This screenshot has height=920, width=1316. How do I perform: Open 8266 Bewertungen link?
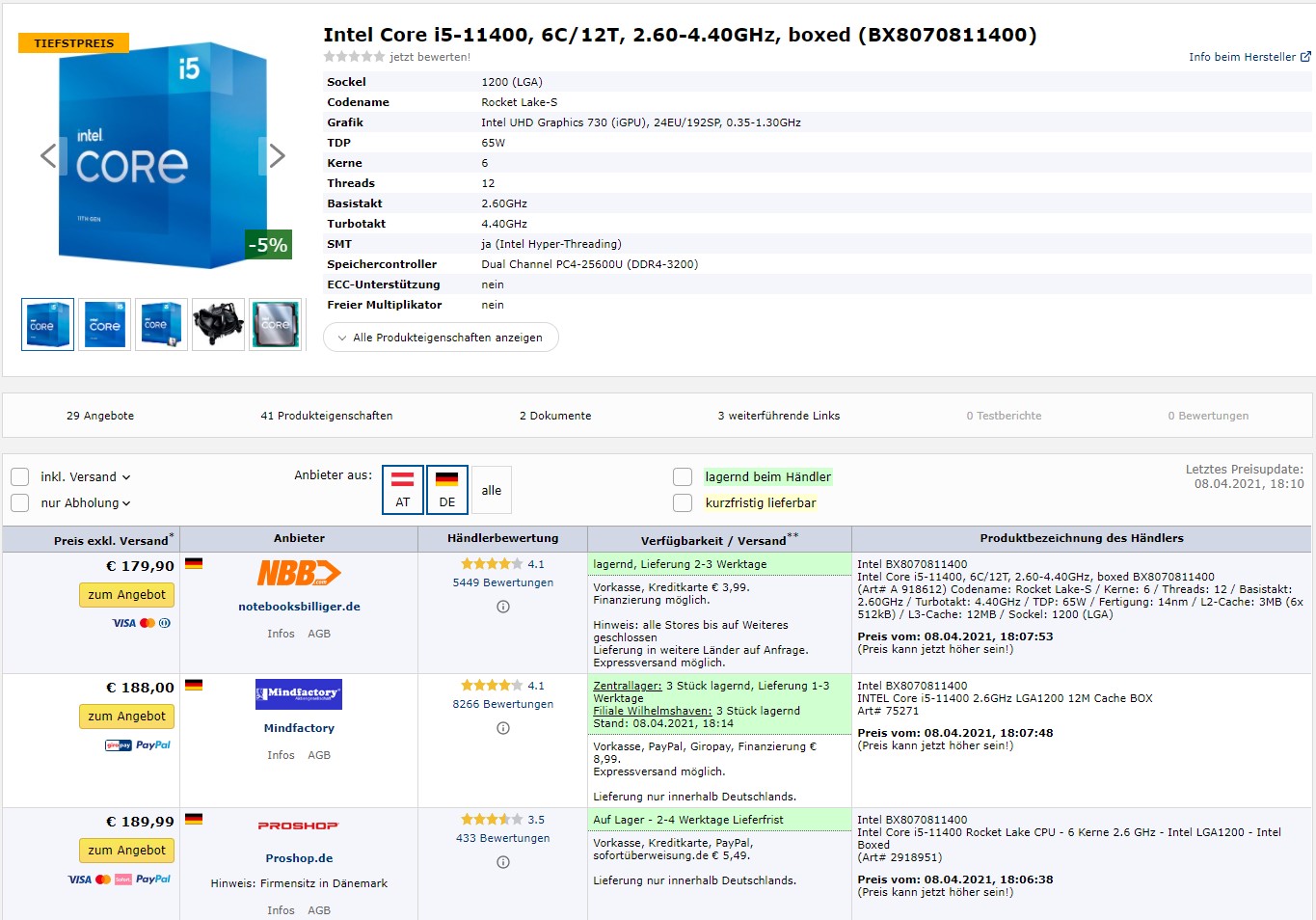pyautogui.click(x=503, y=704)
